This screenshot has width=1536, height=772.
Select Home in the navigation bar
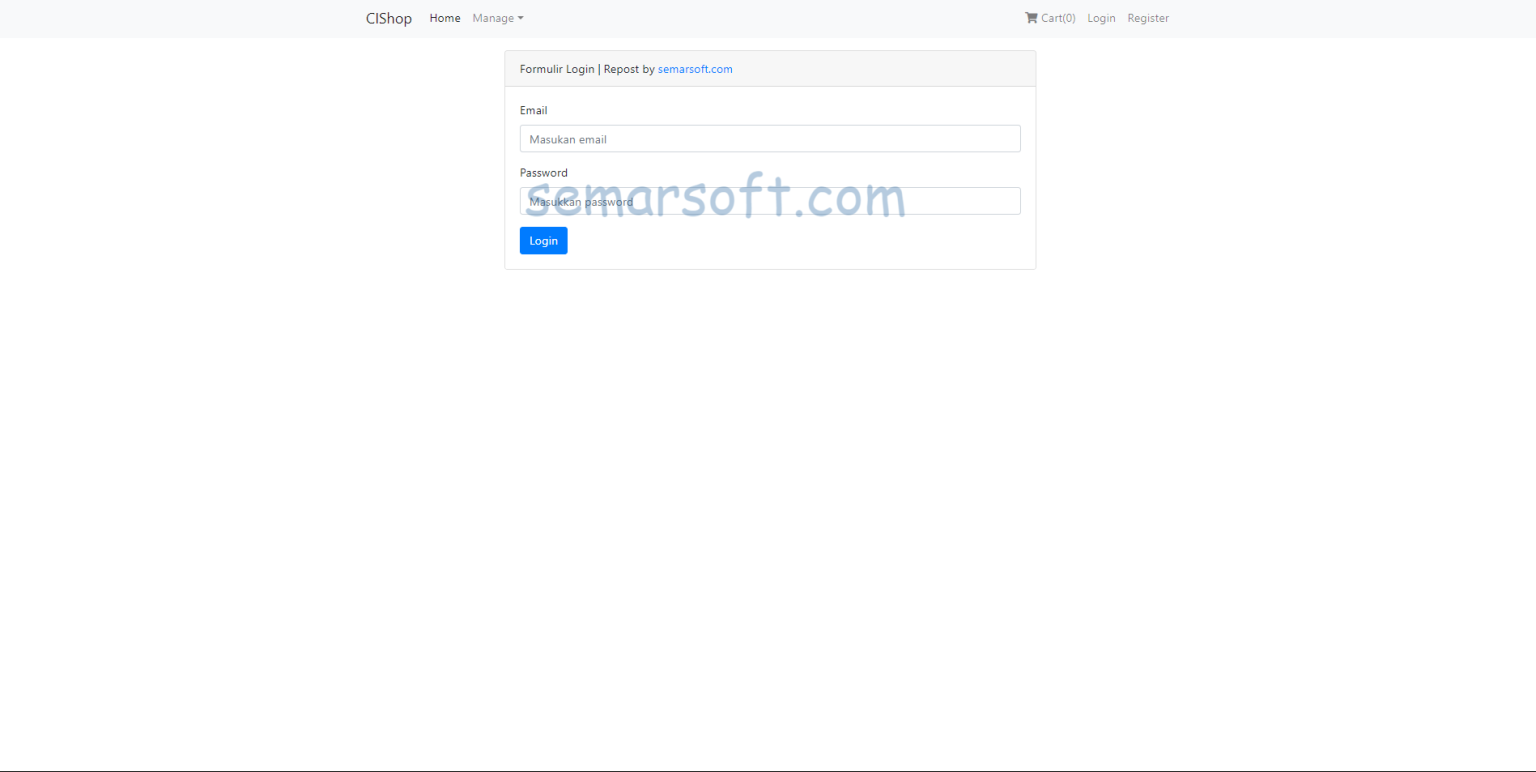444,17
